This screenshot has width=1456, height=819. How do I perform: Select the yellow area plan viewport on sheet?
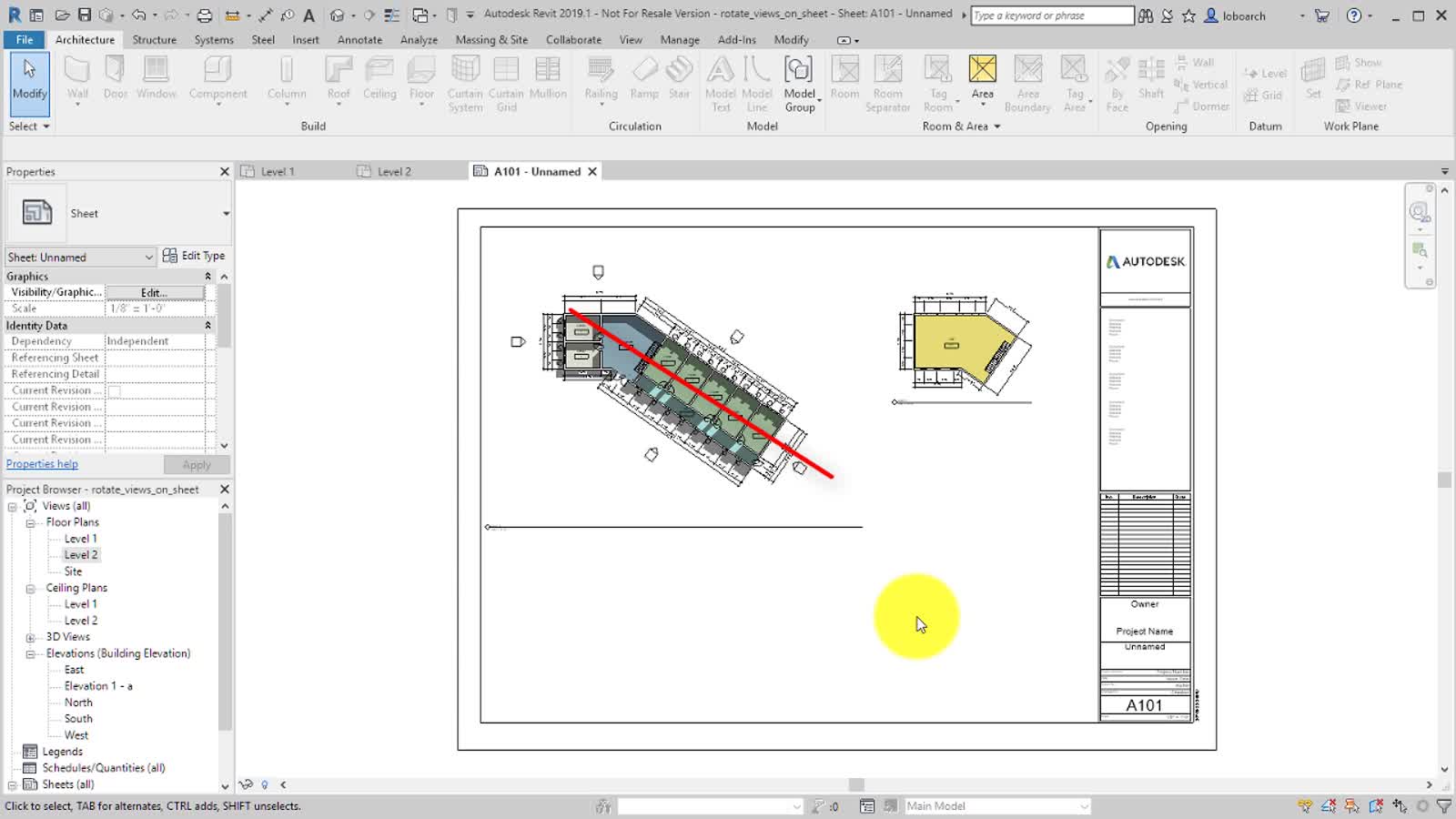click(x=965, y=344)
